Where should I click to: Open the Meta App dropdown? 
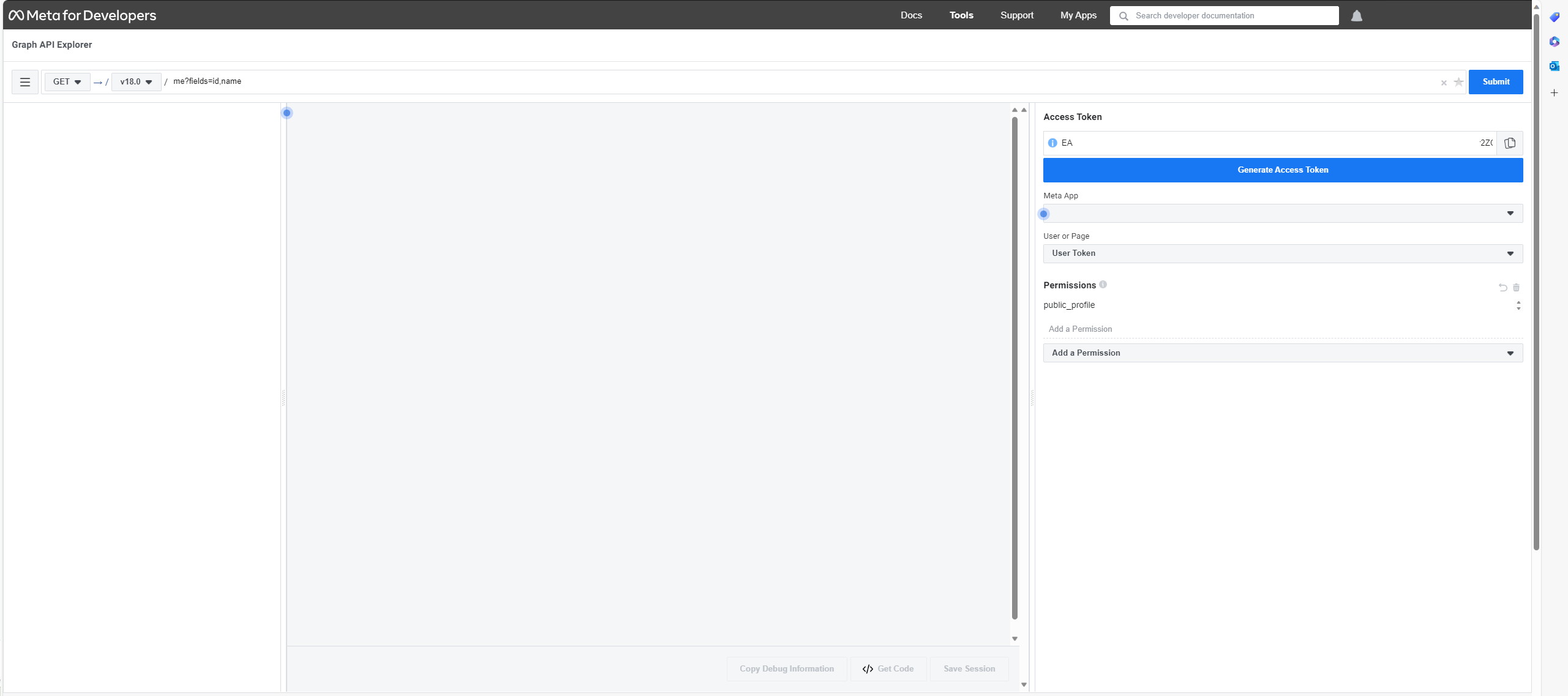click(x=1283, y=214)
